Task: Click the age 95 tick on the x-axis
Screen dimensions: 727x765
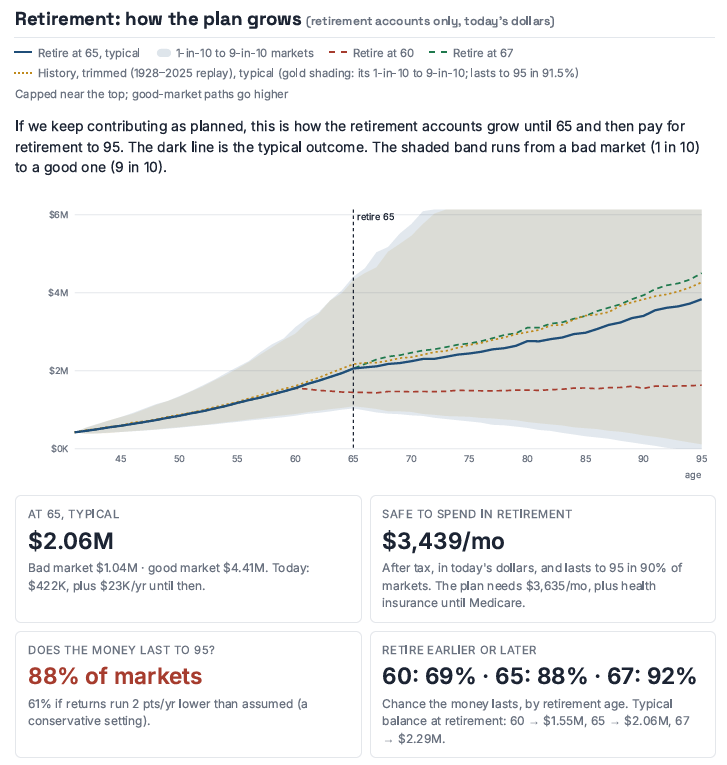Action: click(x=701, y=459)
